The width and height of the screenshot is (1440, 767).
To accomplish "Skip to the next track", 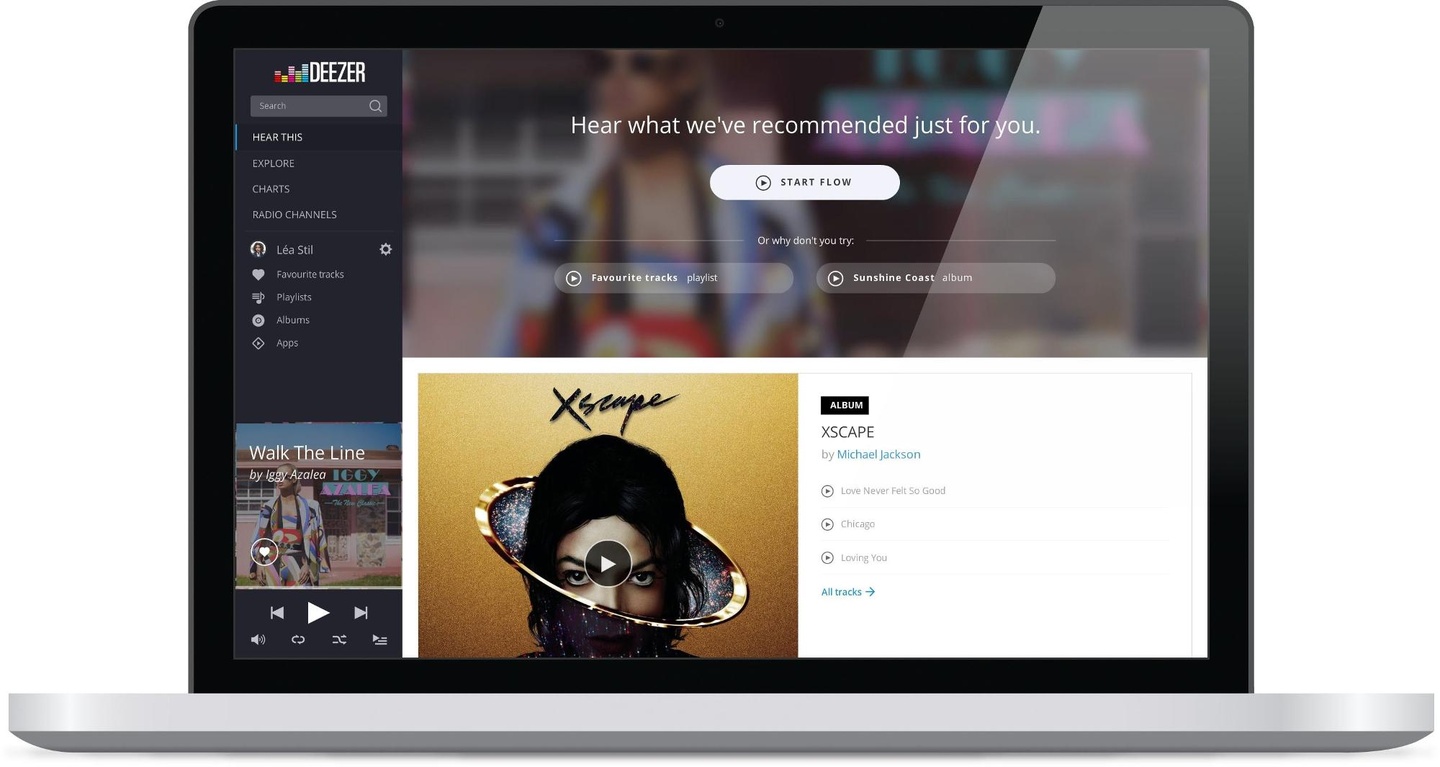I will 361,613.
